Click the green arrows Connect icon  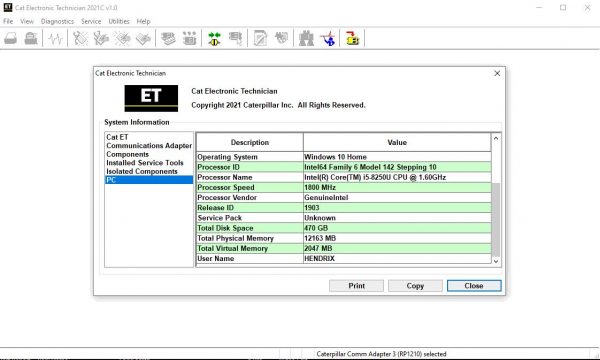tap(214, 38)
